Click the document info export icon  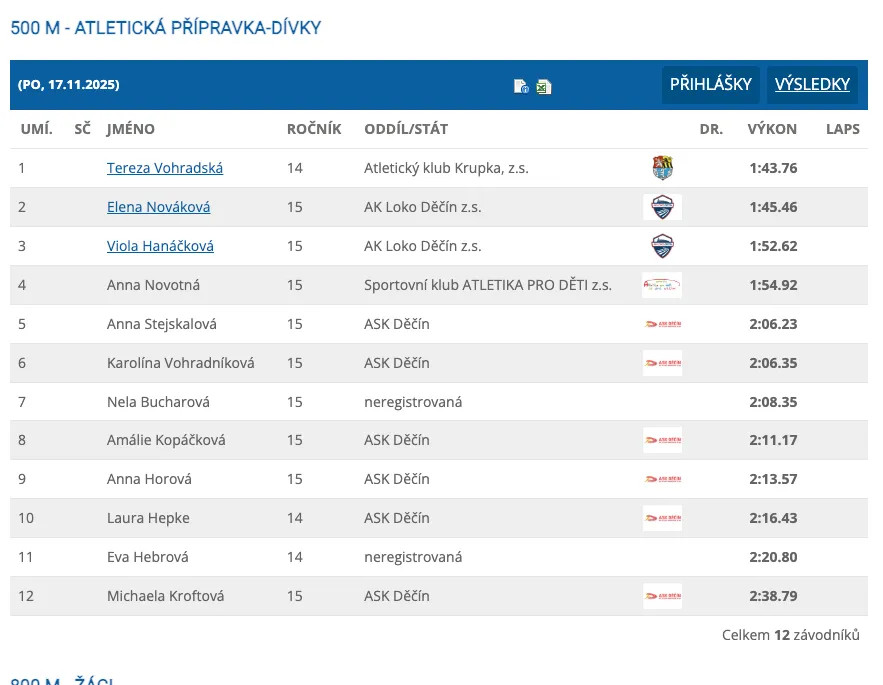pyautogui.click(x=521, y=86)
